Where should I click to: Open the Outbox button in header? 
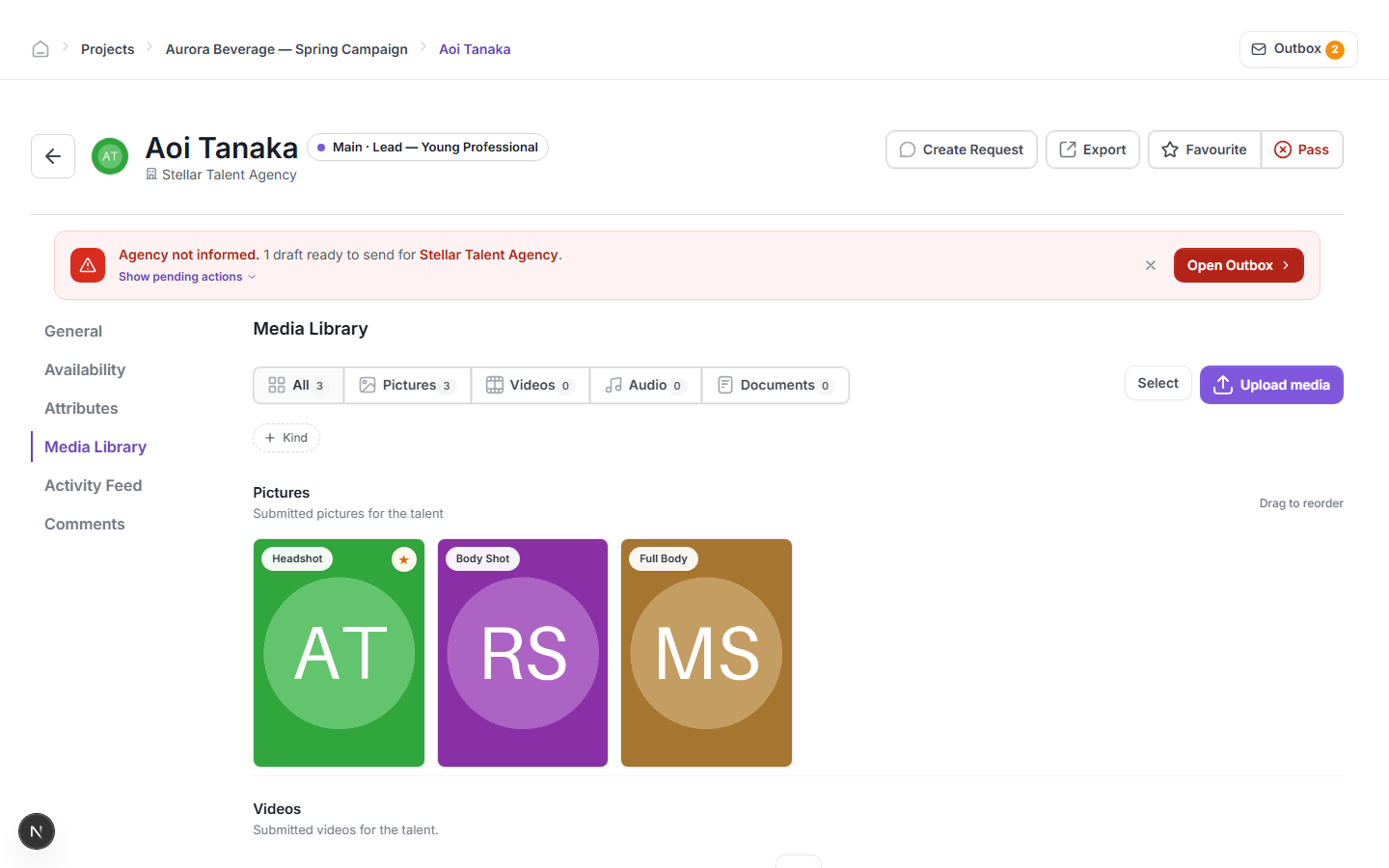point(1298,49)
